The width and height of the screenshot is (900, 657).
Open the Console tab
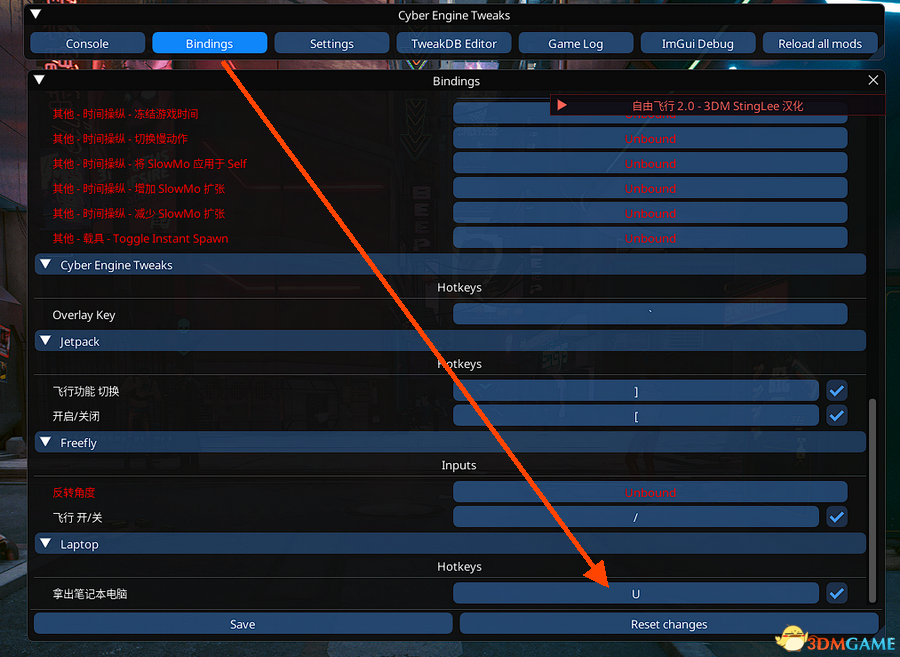(87, 43)
